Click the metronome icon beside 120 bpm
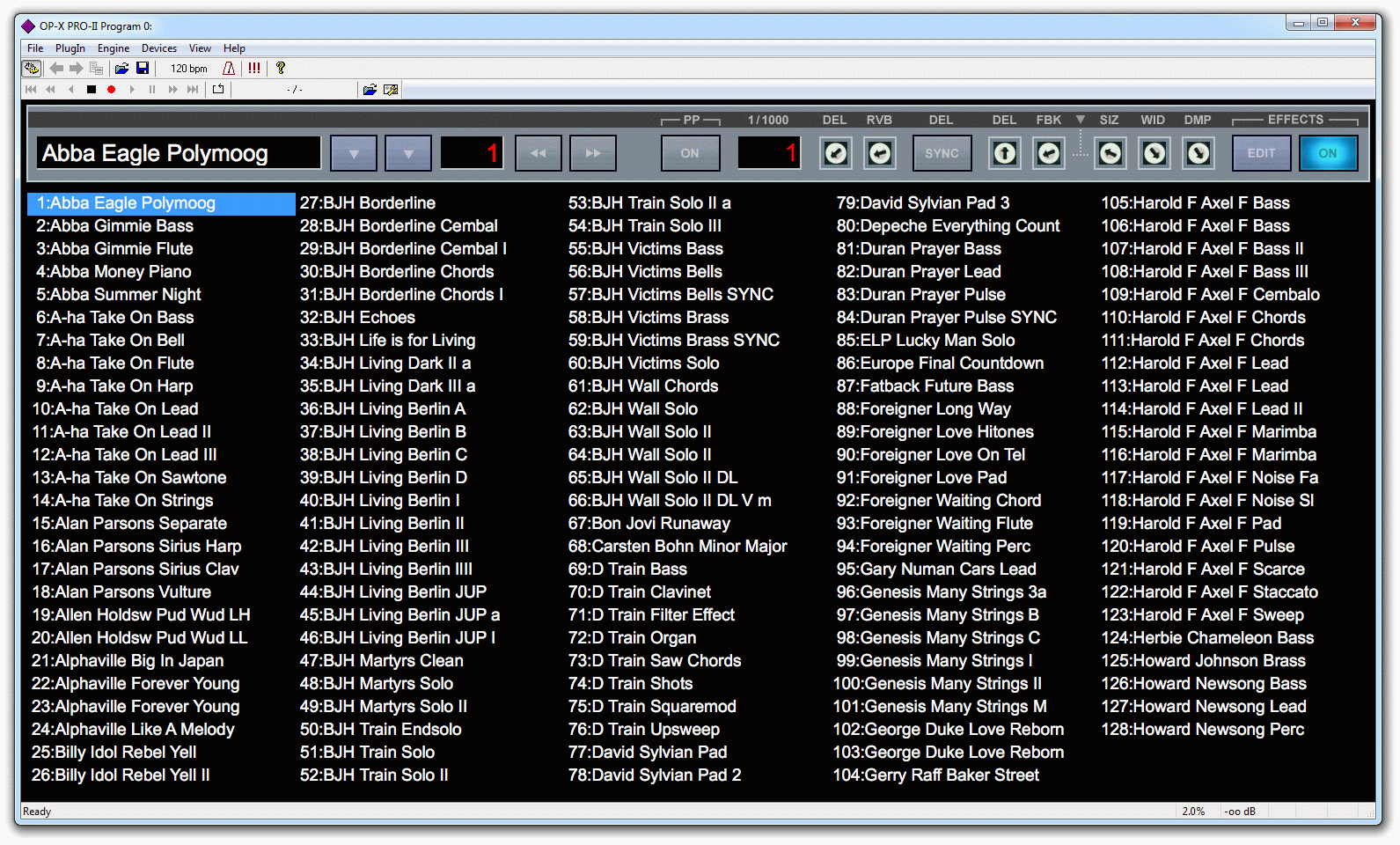 coord(229,69)
